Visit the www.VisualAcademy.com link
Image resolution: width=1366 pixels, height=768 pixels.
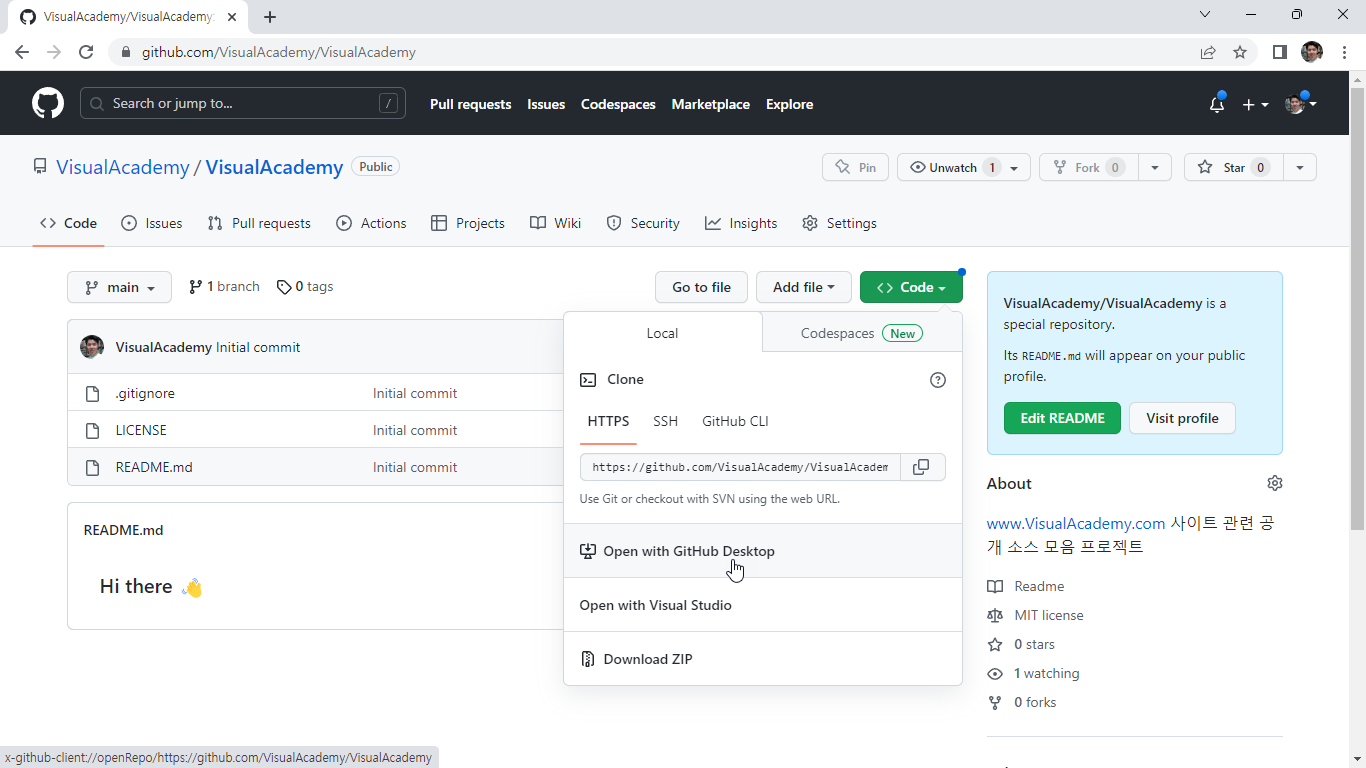1075,523
